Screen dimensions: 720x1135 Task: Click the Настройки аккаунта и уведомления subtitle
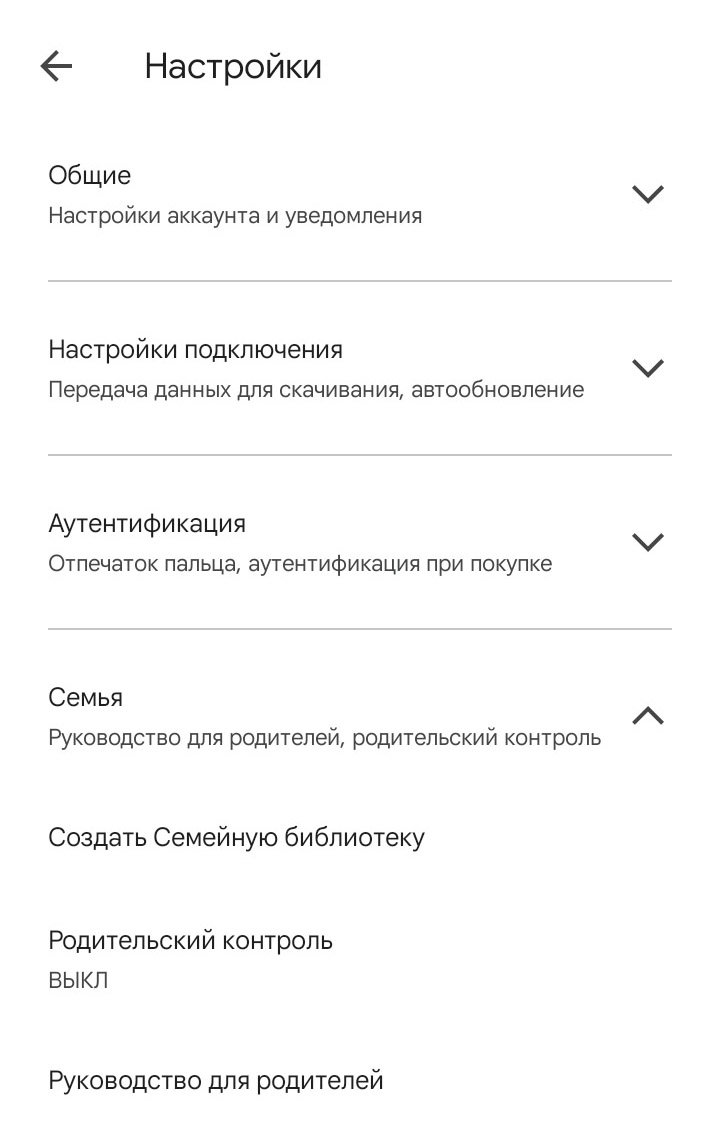click(x=235, y=216)
